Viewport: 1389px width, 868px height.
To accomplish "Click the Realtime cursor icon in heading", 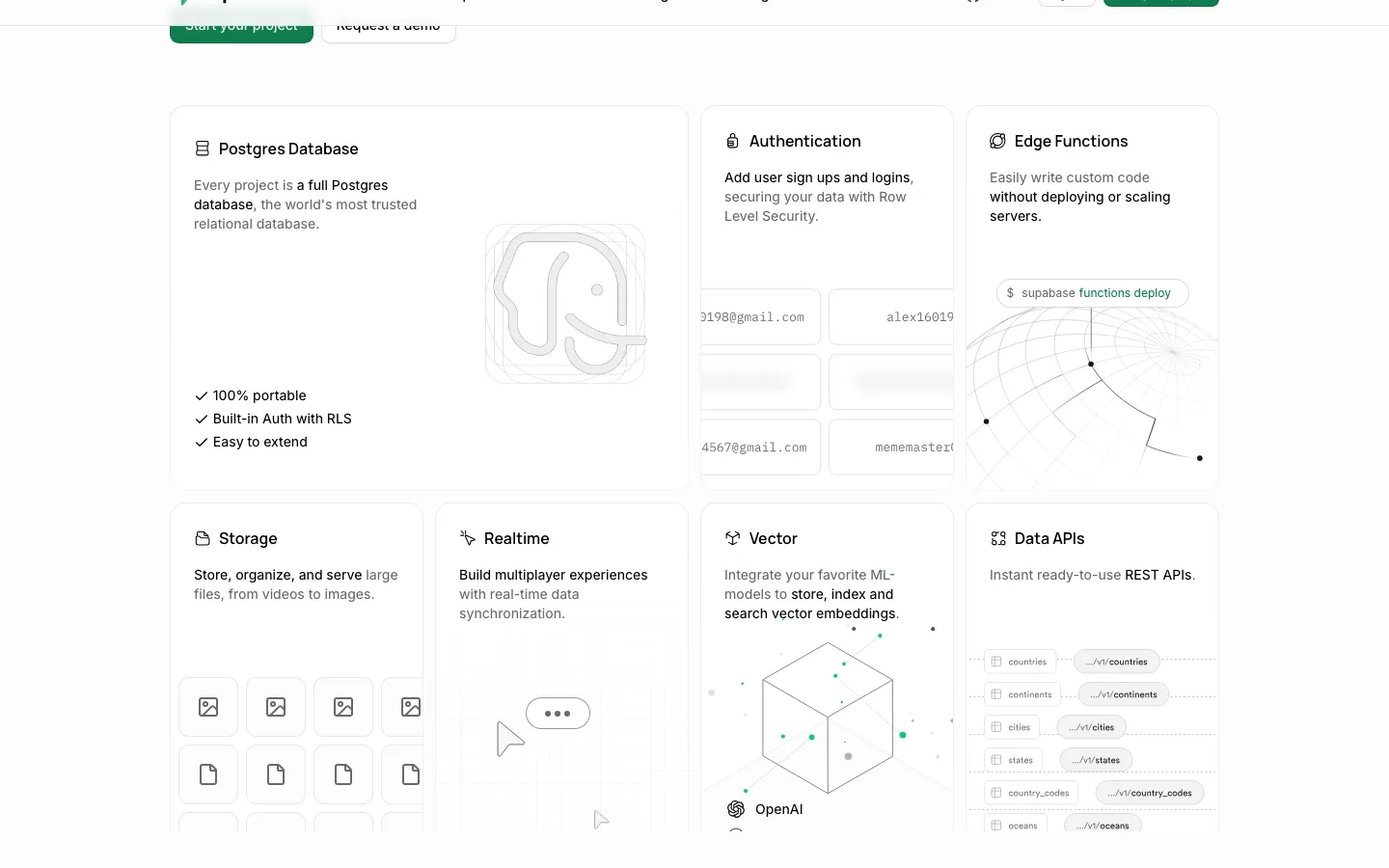I will (x=468, y=538).
